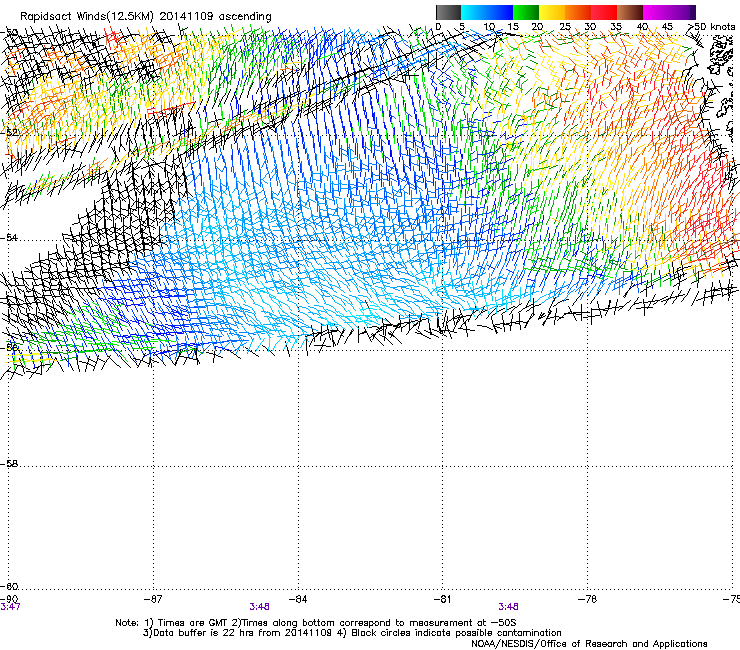Select the -84 longitude axis label
The width and height of the screenshot is (740, 650).
pyautogui.click(x=298, y=599)
